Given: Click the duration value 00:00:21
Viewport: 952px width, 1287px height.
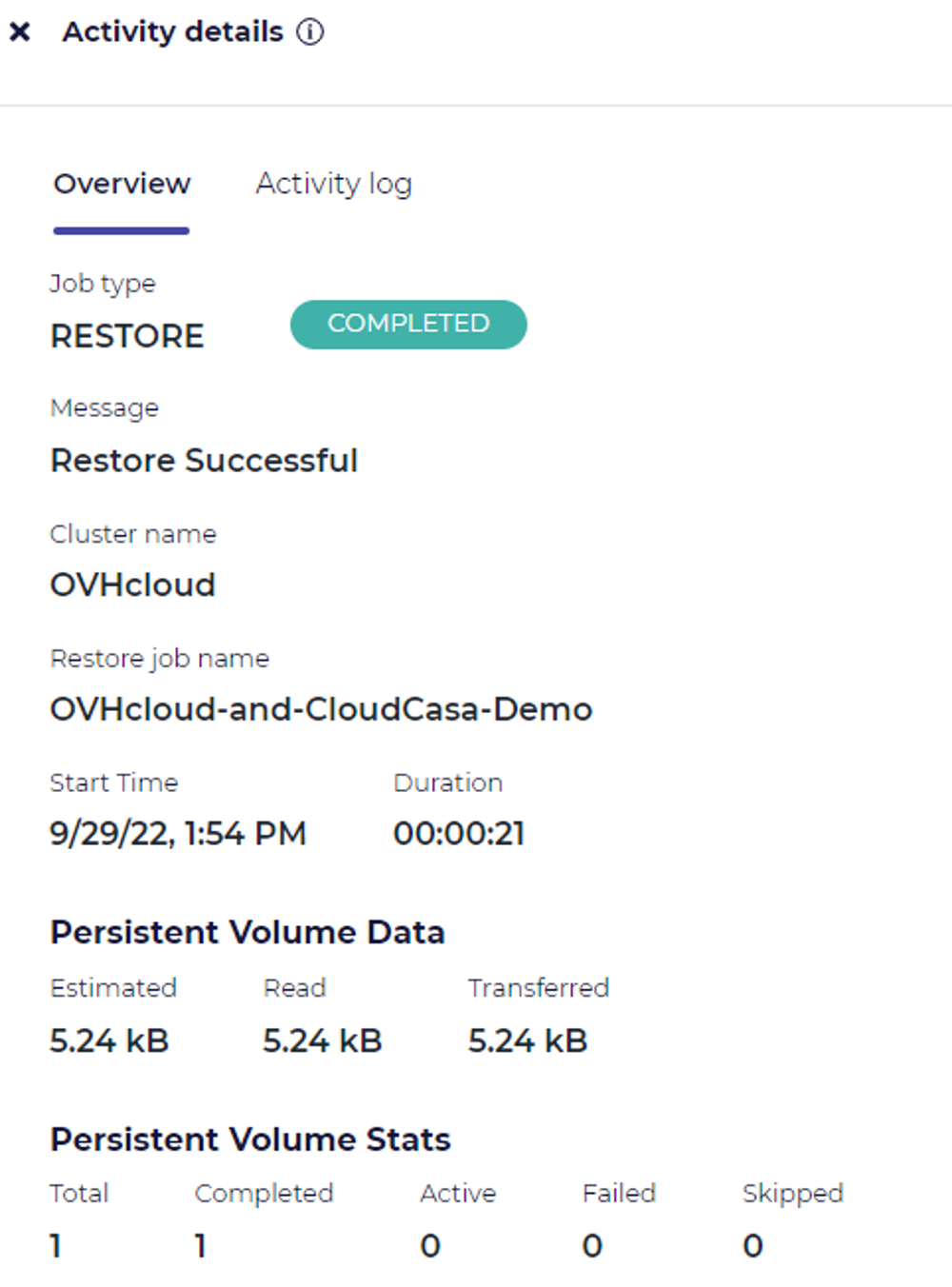Looking at the screenshot, I should tap(459, 834).
